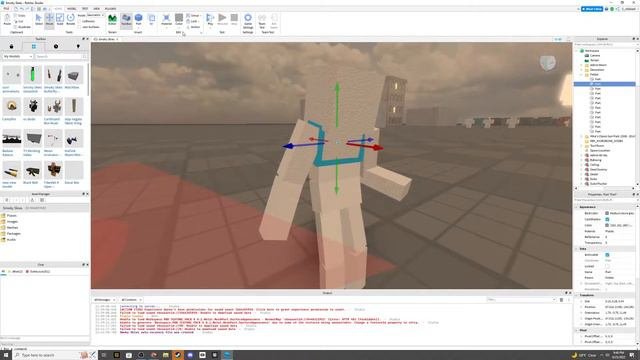Collapse the Appearance properties section
Viewport: 640px width, 360px height.
pos(577,207)
